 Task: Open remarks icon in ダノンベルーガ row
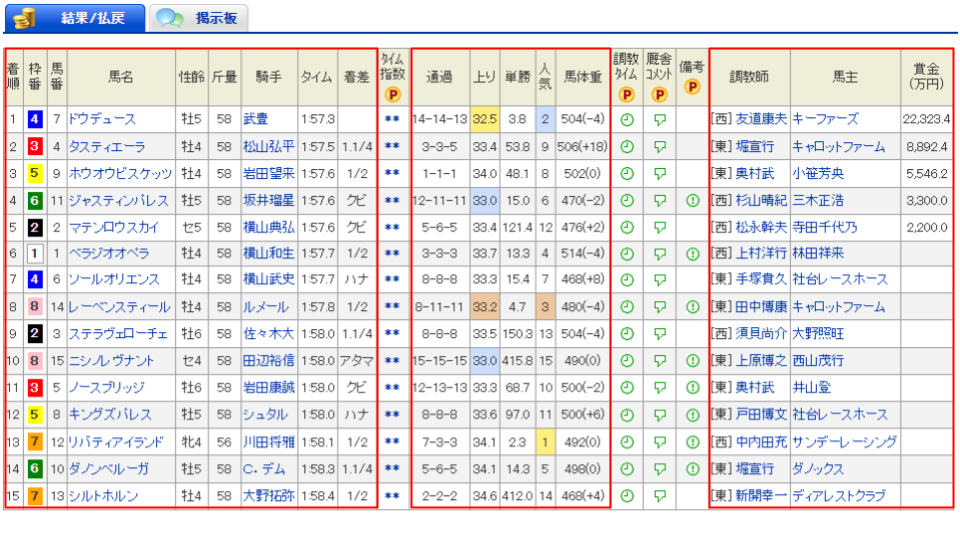(692, 469)
